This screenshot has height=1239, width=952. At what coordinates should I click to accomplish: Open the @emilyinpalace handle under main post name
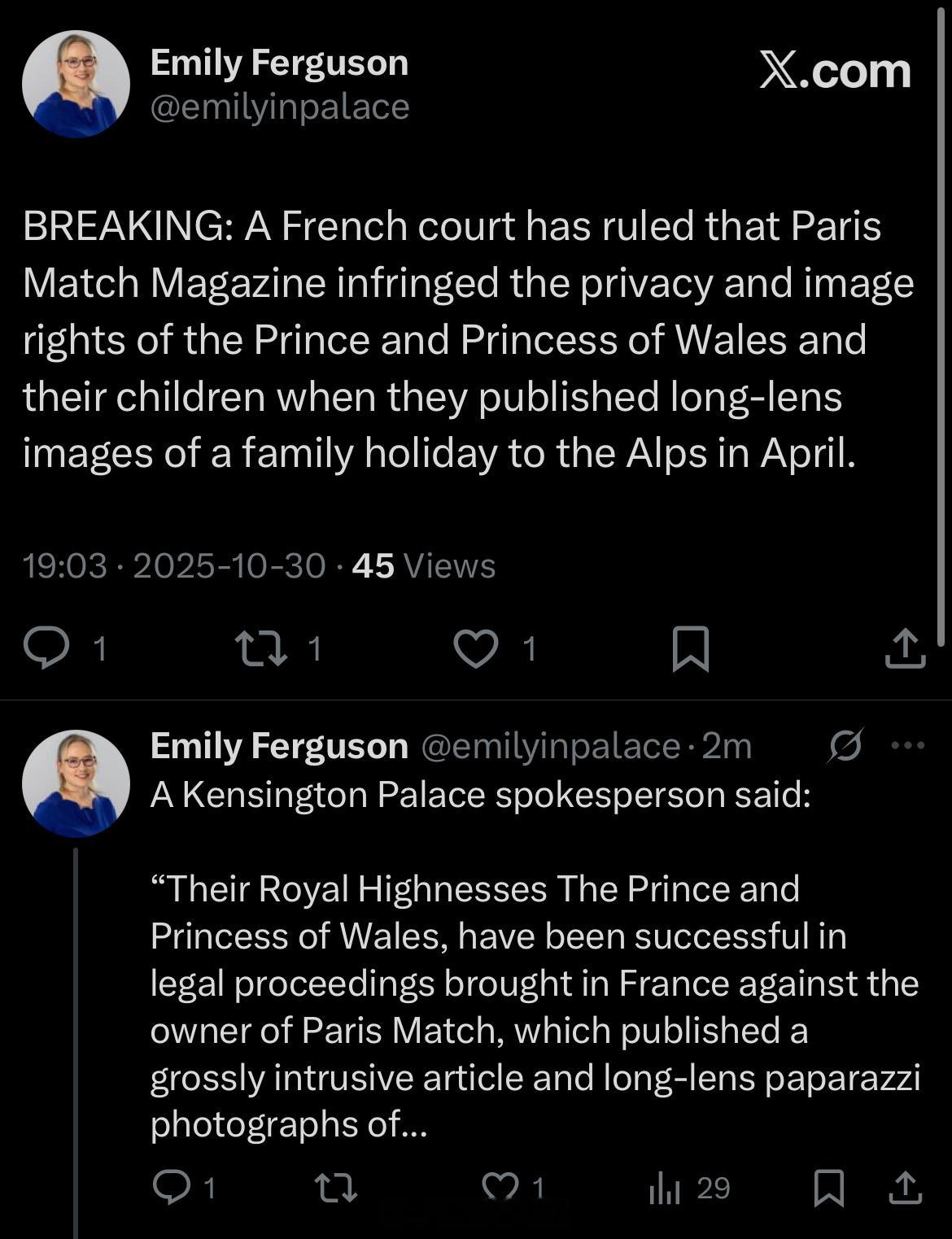tap(279, 107)
